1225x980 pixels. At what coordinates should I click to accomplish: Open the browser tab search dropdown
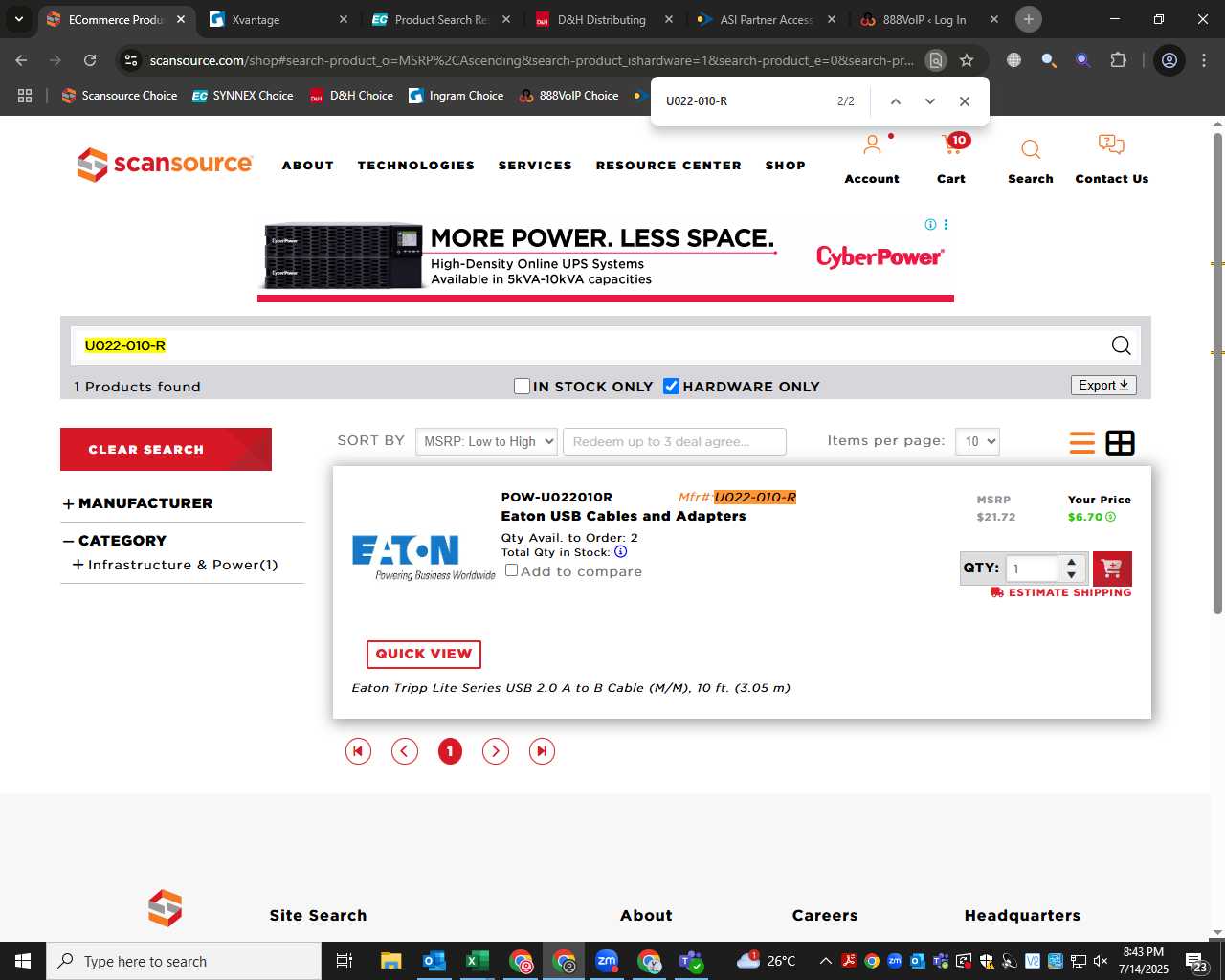point(19,19)
